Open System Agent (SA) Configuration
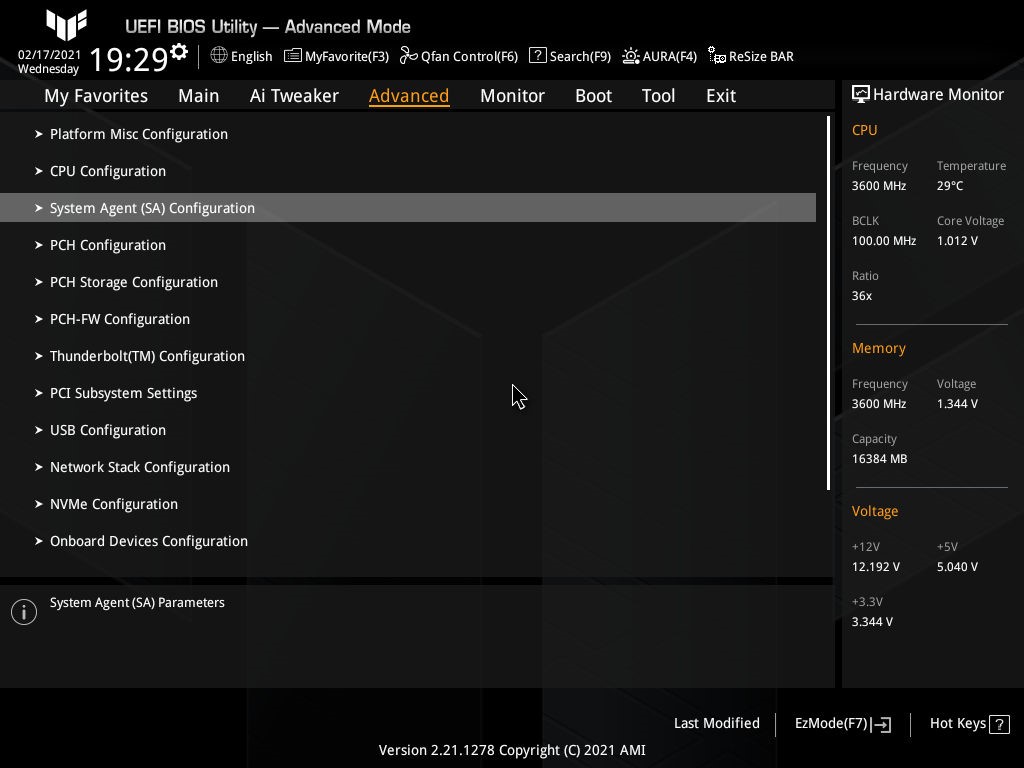Screen dimensions: 1024x768 pyautogui.click(x=408, y=208)
